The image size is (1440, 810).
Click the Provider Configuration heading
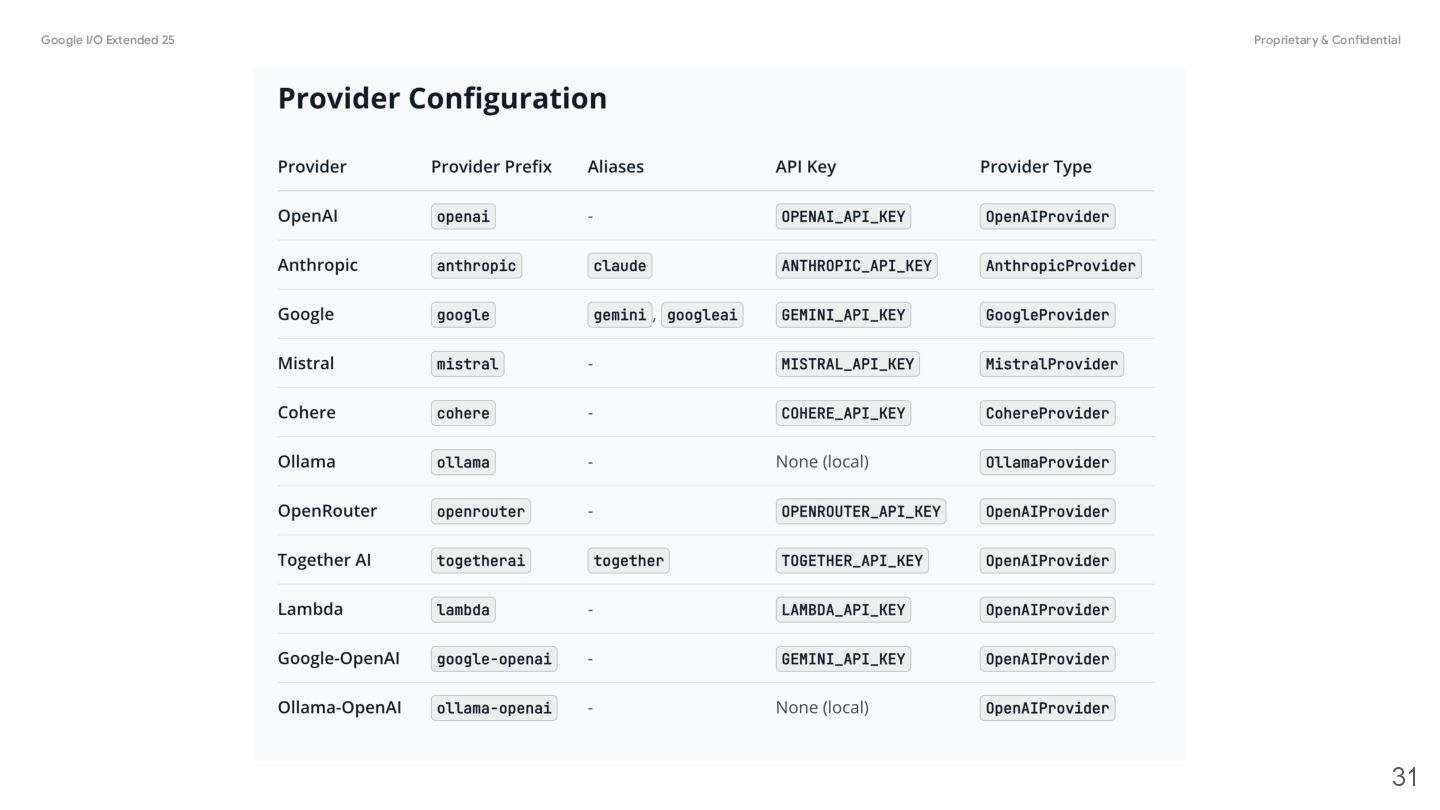click(442, 98)
